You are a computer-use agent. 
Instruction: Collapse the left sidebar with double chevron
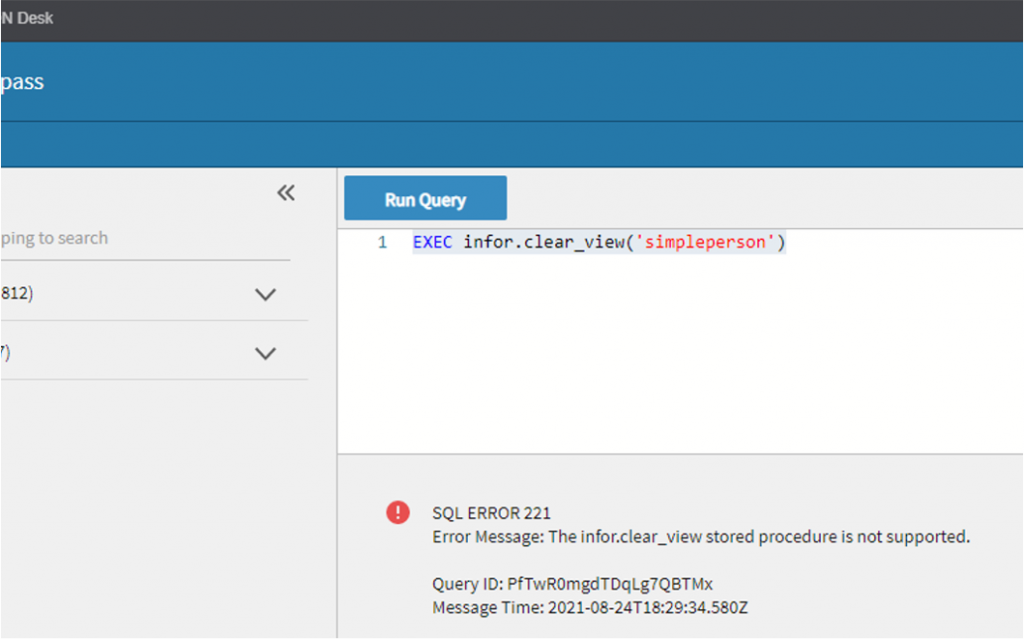[x=286, y=193]
